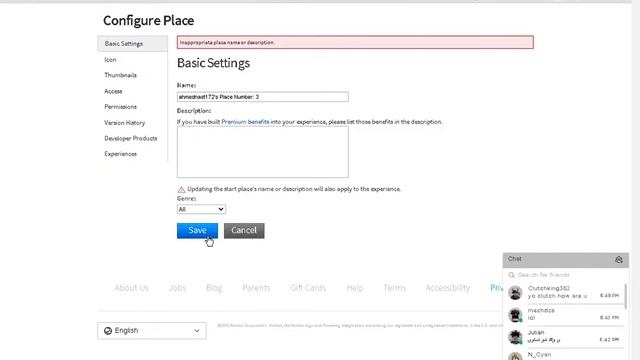Open the Permissions tab

point(120,107)
